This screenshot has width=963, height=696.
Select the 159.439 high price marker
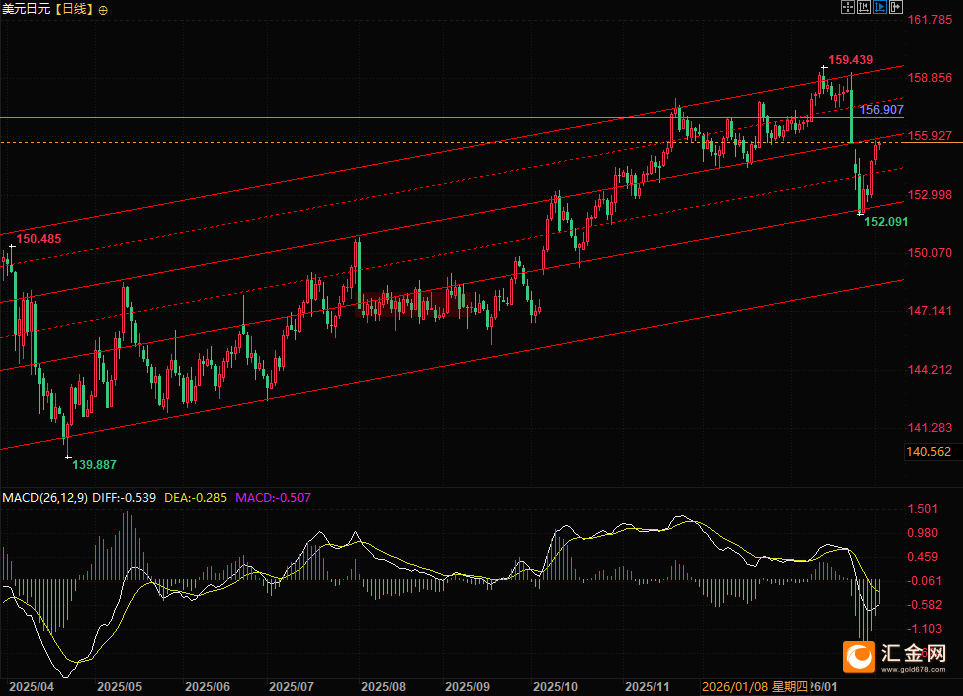point(851,59)
